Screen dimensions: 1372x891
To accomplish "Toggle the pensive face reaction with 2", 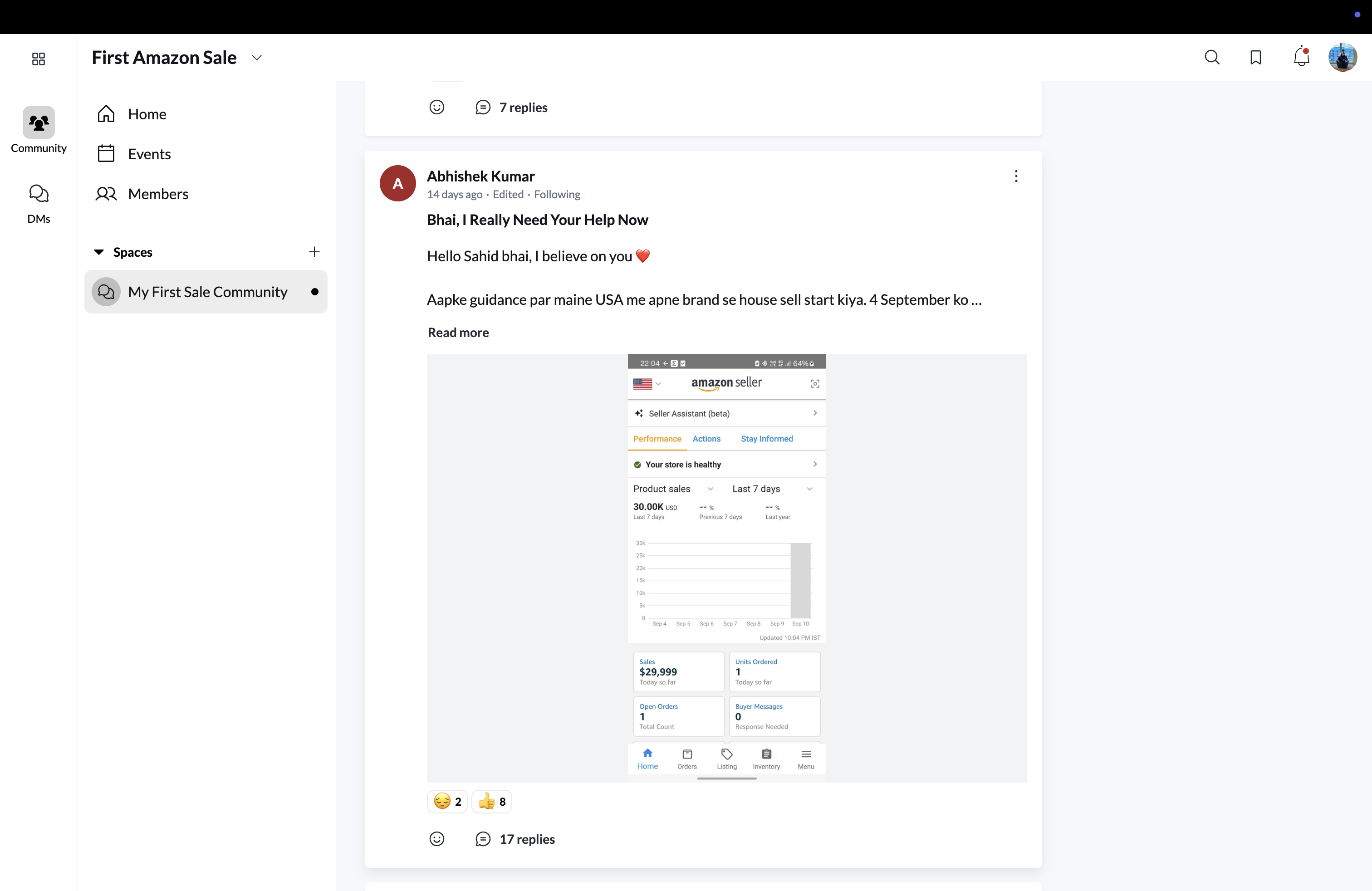I will point(447,802).
